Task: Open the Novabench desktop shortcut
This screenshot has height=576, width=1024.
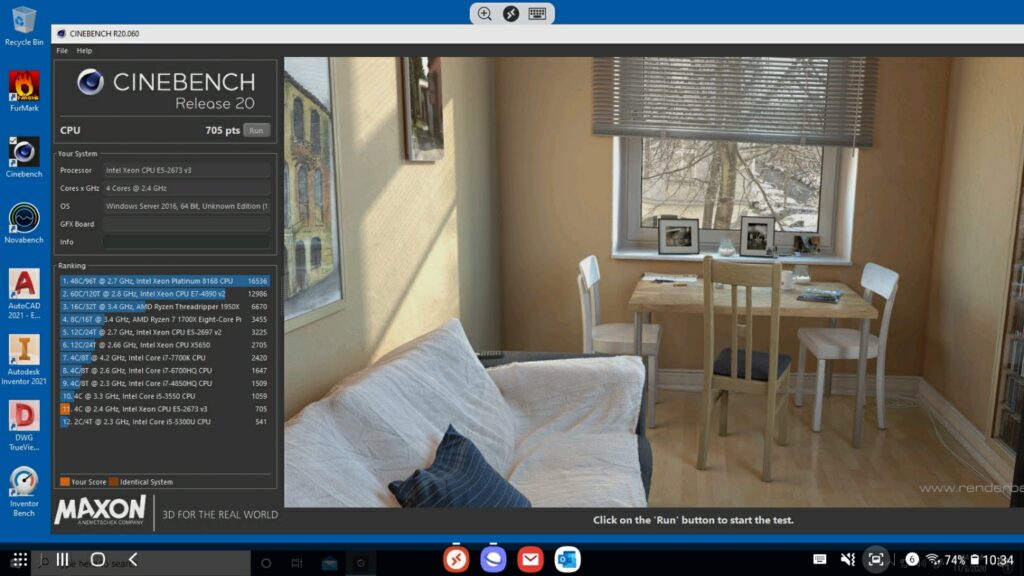Action: (24, 223)
